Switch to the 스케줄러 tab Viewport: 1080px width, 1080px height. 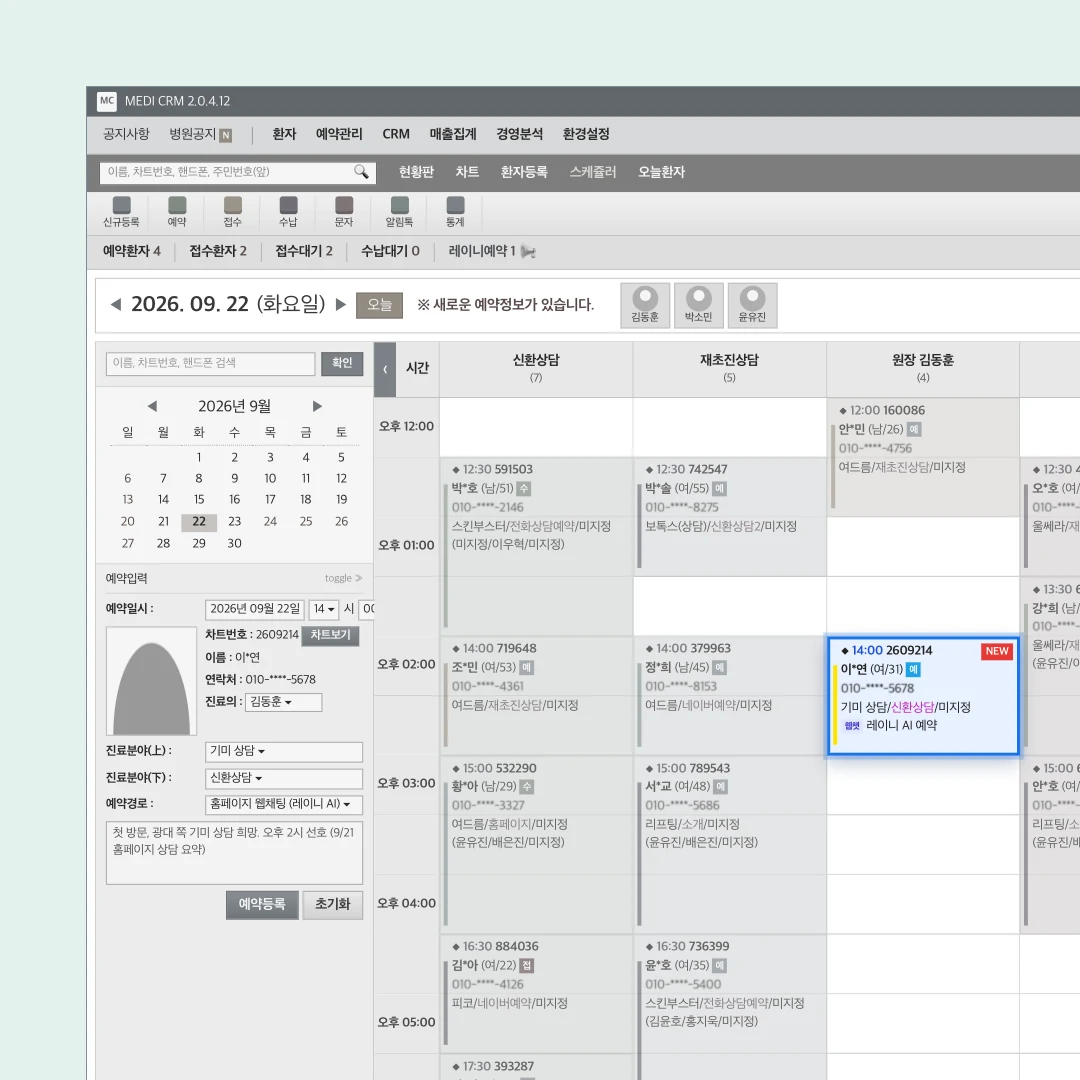click(x=593, y=172)
